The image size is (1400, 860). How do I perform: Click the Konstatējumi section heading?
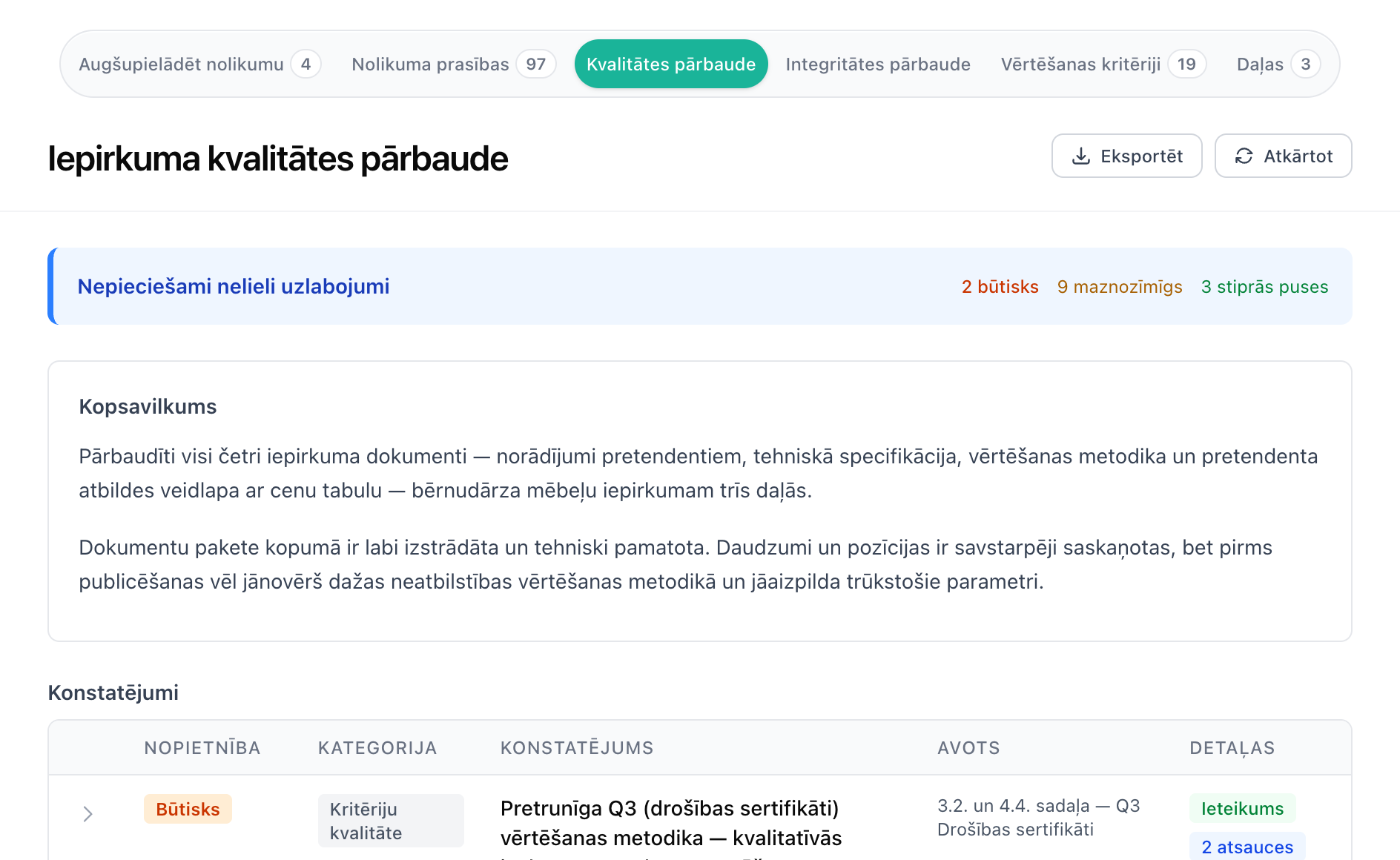click(113, 692)
